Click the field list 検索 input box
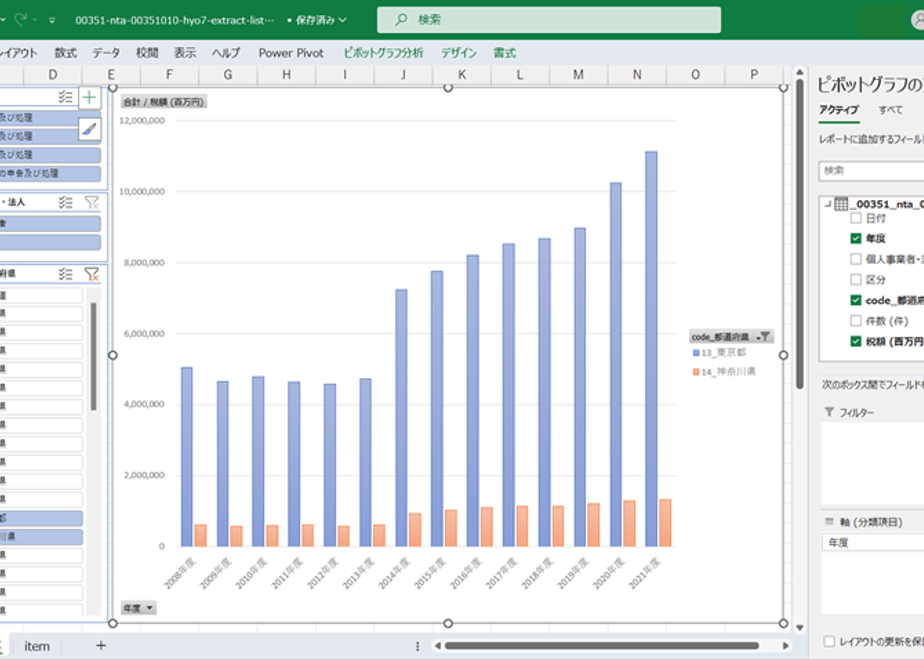924x660 pixels. [872, 171]
